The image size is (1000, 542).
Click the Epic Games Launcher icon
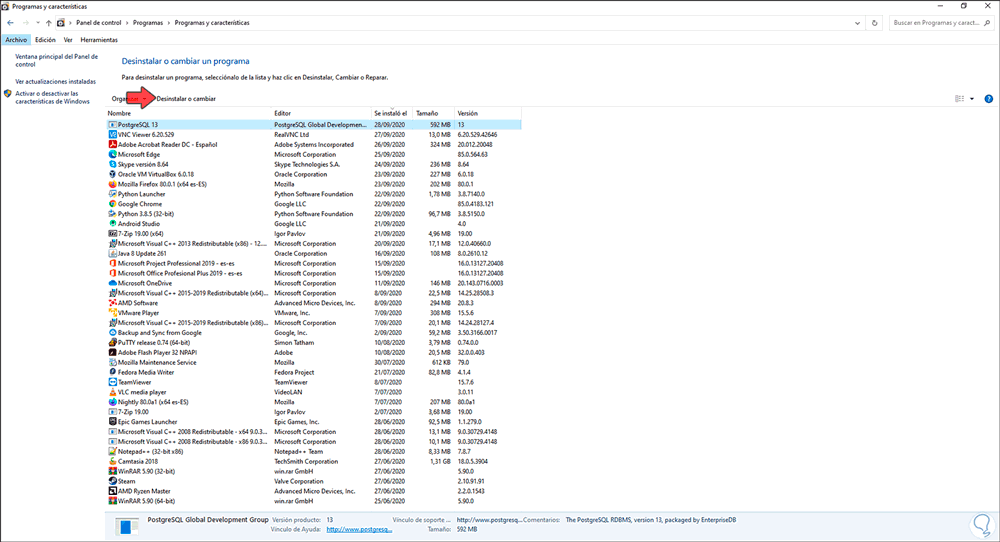[x=113, y=422]
